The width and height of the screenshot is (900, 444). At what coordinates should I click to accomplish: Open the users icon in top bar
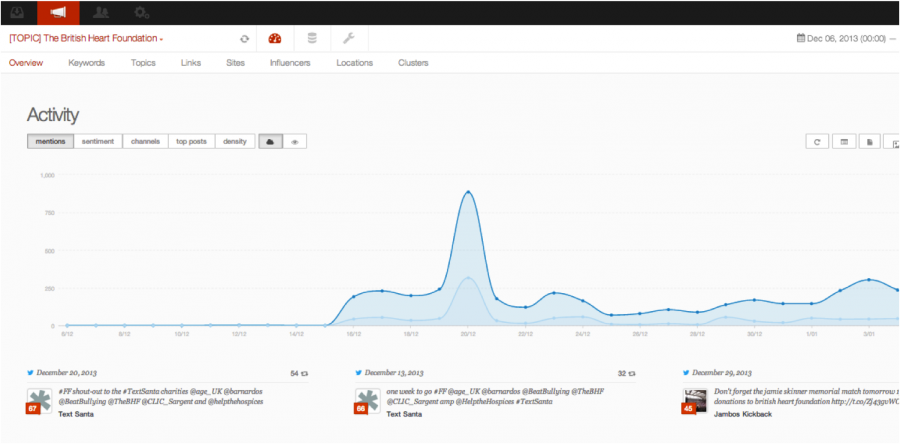pos(101,12)
